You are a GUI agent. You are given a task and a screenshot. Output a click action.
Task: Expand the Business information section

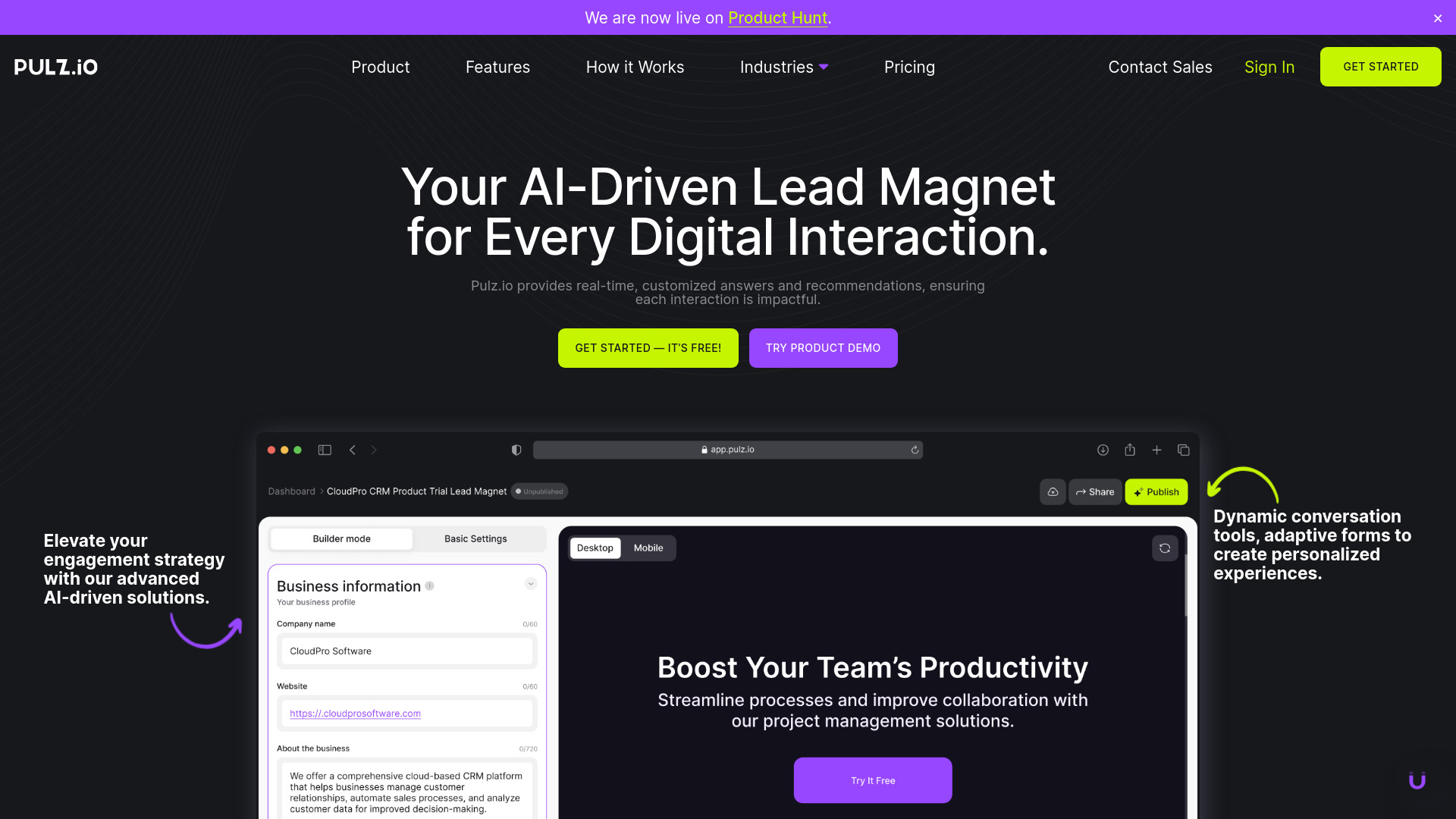(x=531, y=585)
